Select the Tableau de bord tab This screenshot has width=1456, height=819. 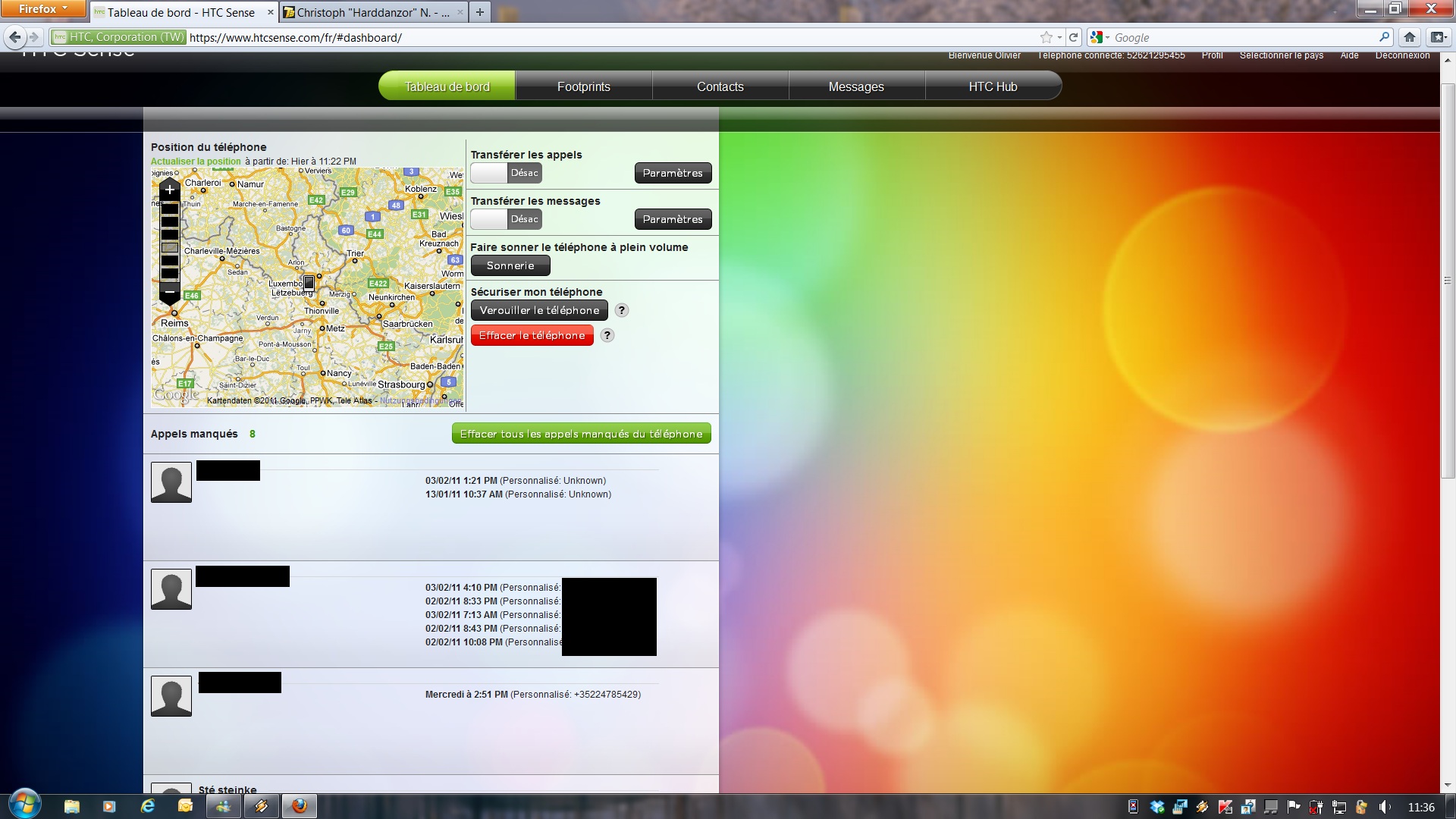(447, 86)
